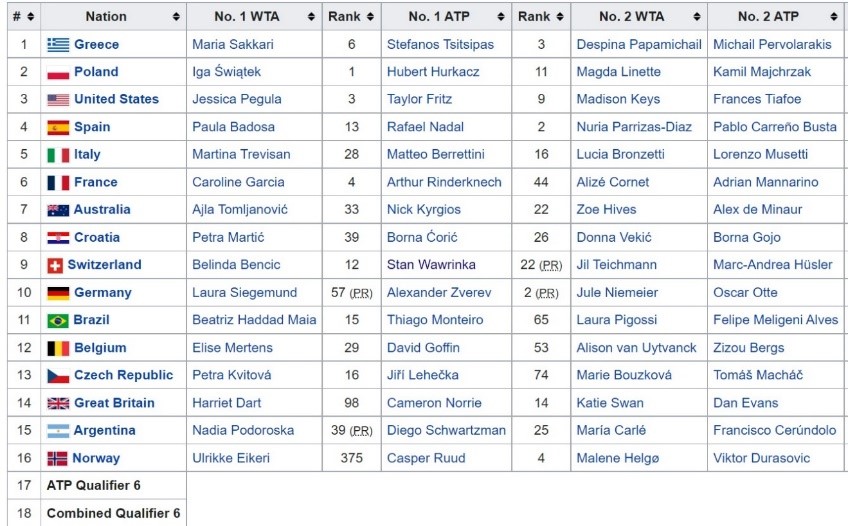Screen dimensions: 848x526
Task: Click the Australia flag icon
Action: [58, 210]
